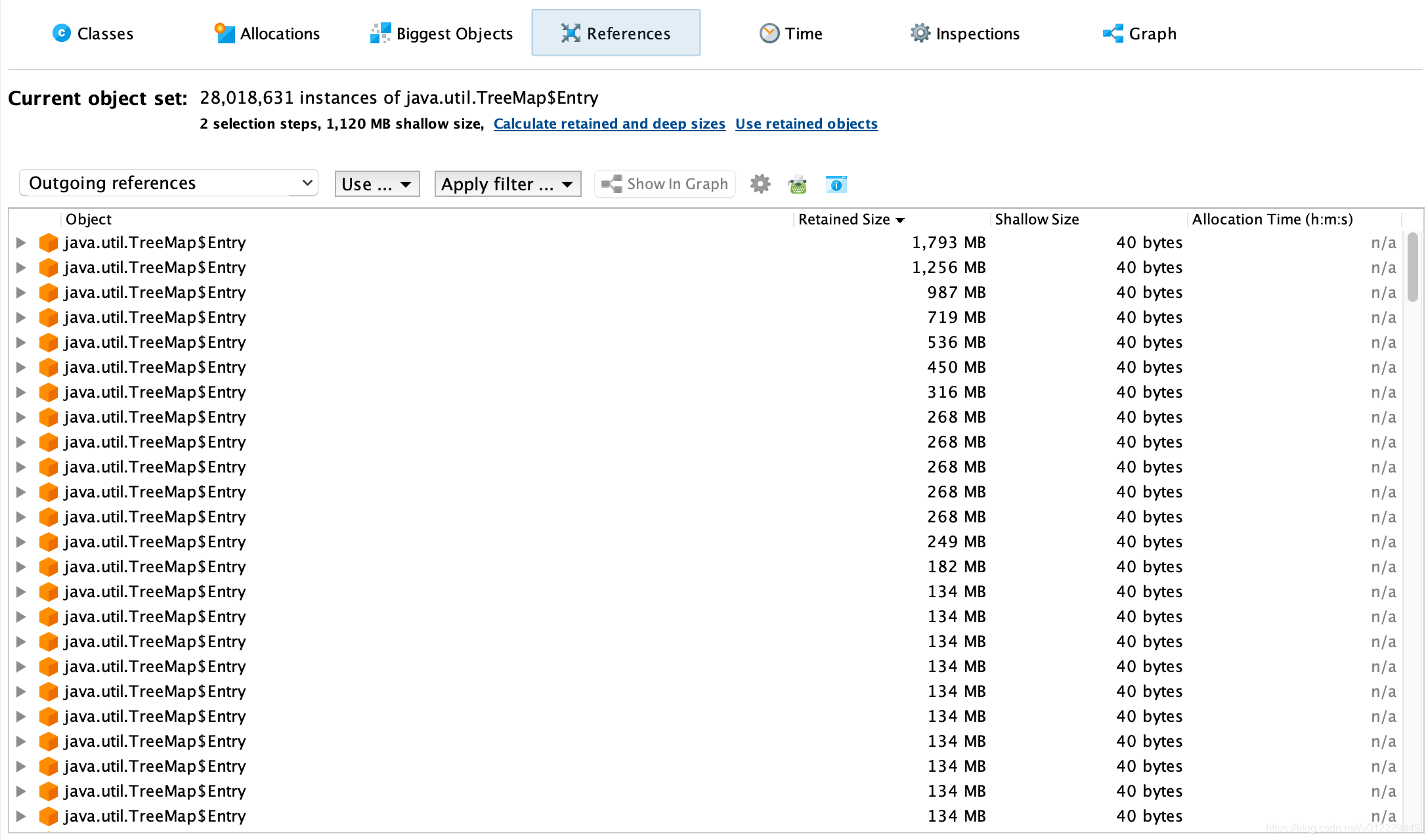Click Calculate retained and deep sizes link
Image resolution: width=1426 pixels, height=840 pixels.
pyautogui.click(x=609, y=123)
